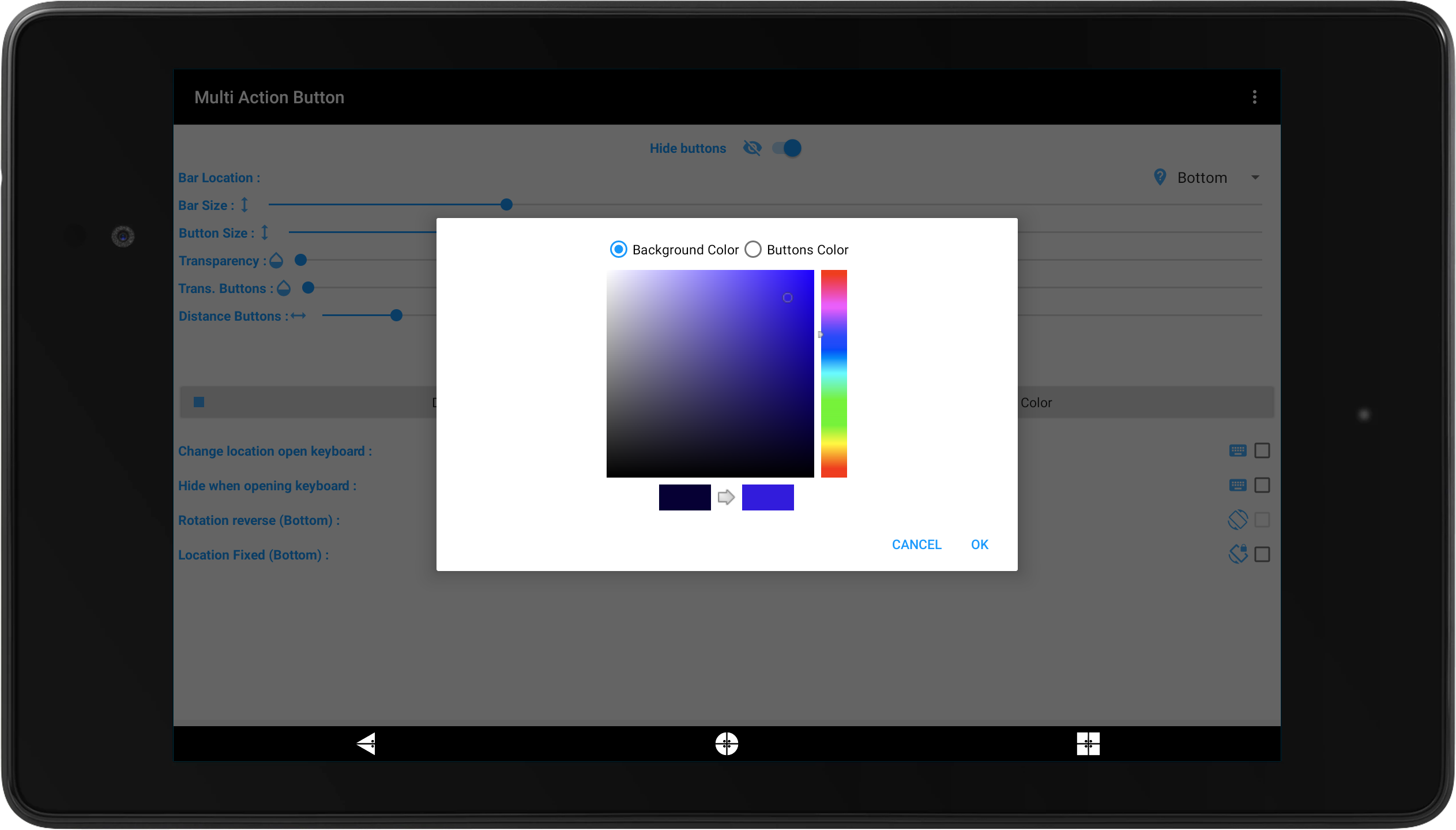Click the crossed-out eye icon
Image resolution: width=1456 pixels, height=830 pixels.
tap(752, 148)
